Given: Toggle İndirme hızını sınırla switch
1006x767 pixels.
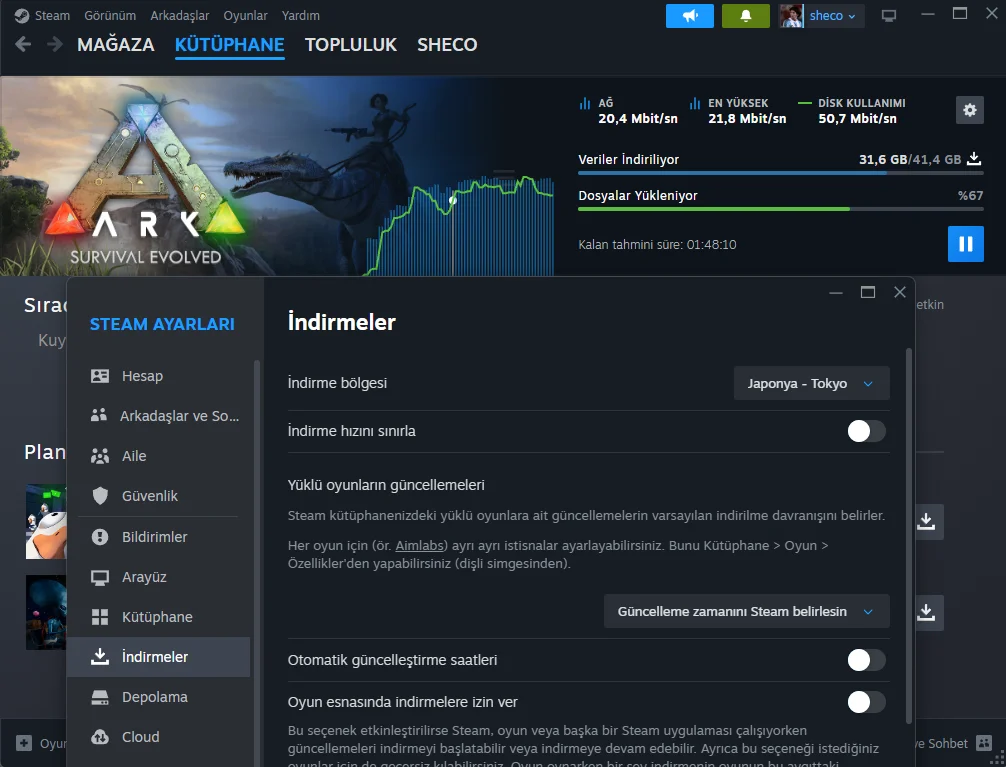Looking at the screenshot, I should click(x=866, y=431).
